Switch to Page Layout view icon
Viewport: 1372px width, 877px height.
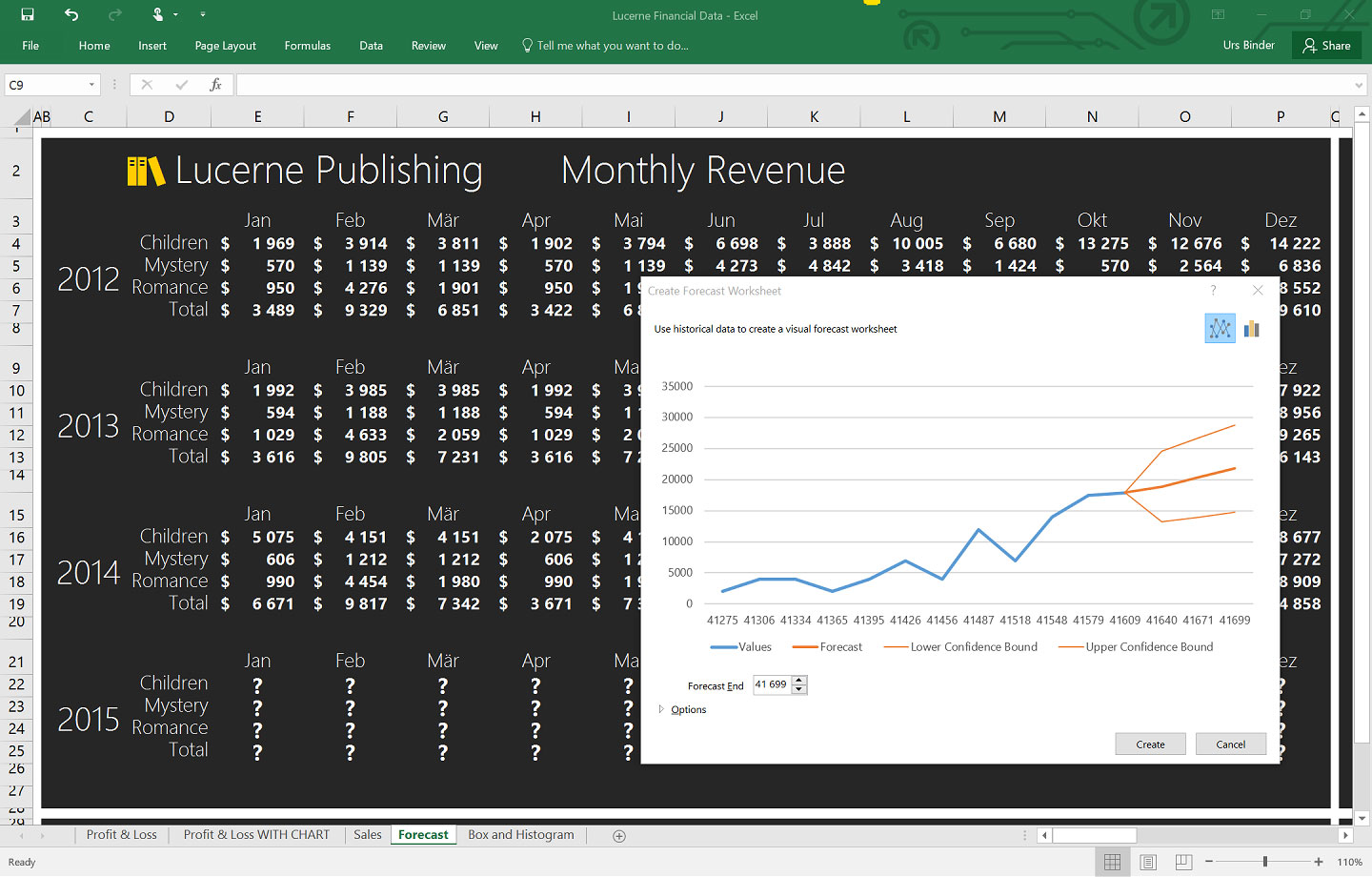pos(1148,862)
